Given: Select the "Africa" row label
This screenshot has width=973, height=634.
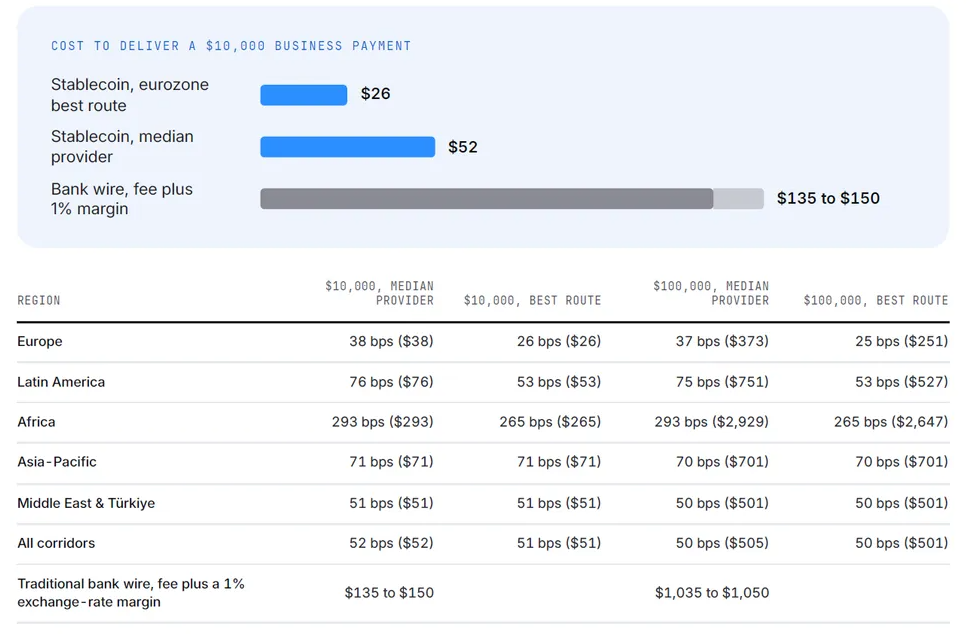Looking at the screenshot, I should 36,422.
